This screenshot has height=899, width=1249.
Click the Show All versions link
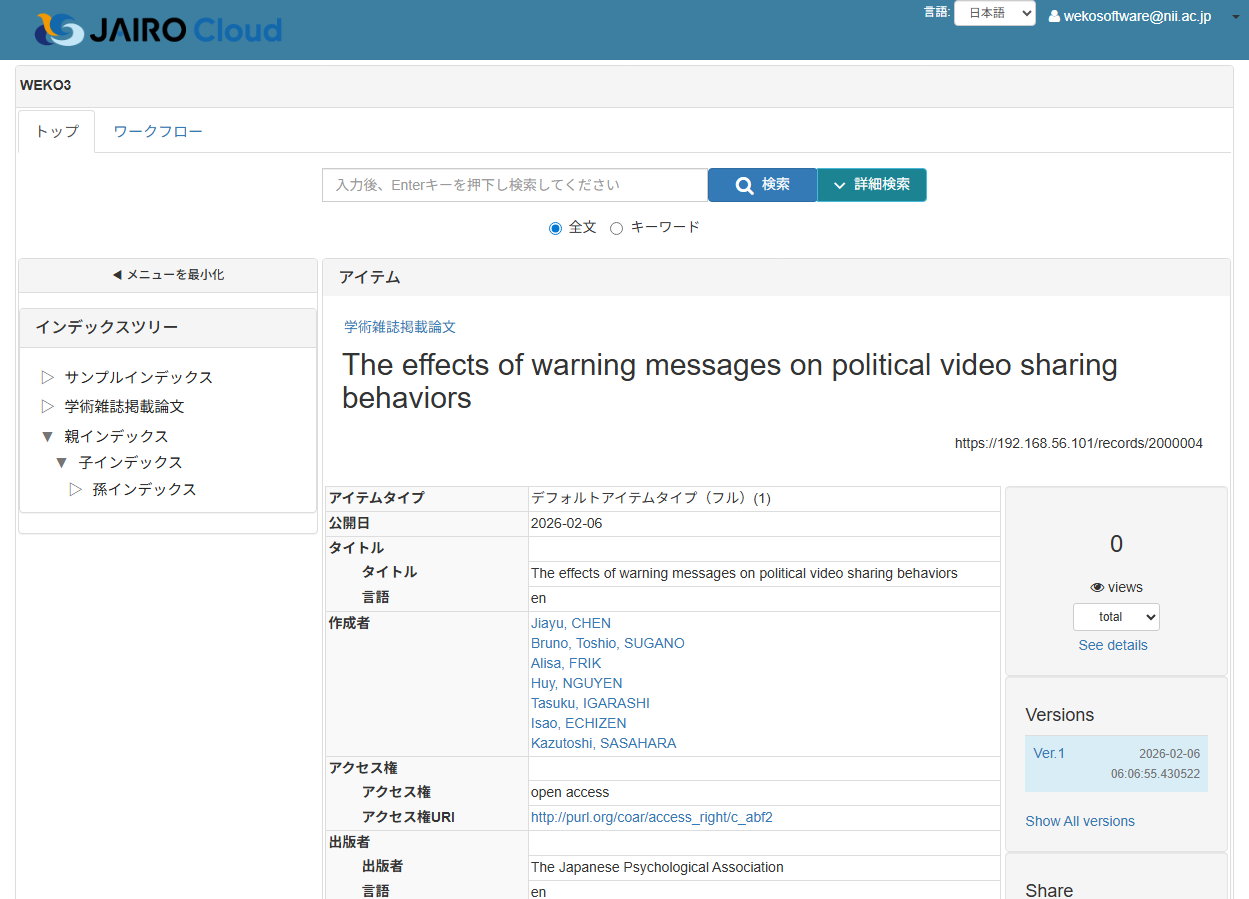coord(1080,821)
